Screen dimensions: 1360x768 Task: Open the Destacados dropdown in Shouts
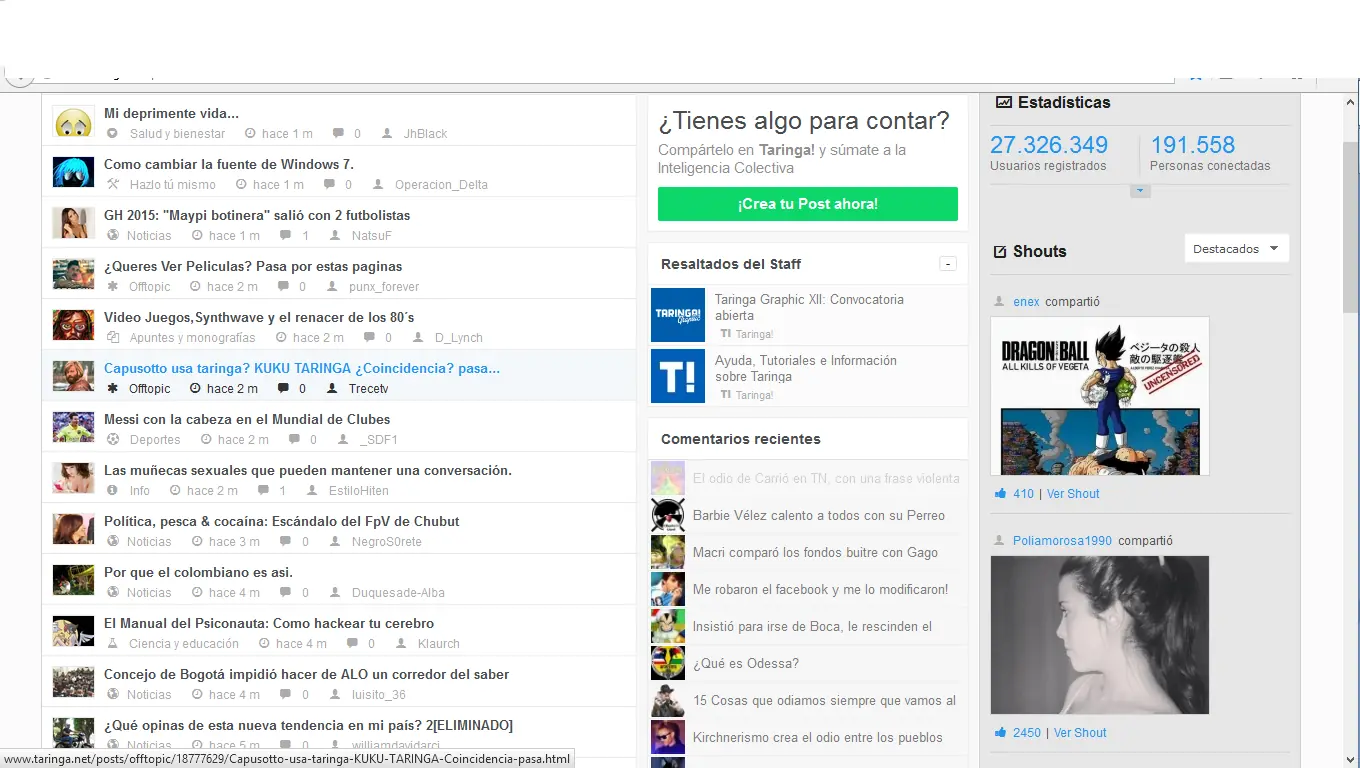[x=1236, y=249]
